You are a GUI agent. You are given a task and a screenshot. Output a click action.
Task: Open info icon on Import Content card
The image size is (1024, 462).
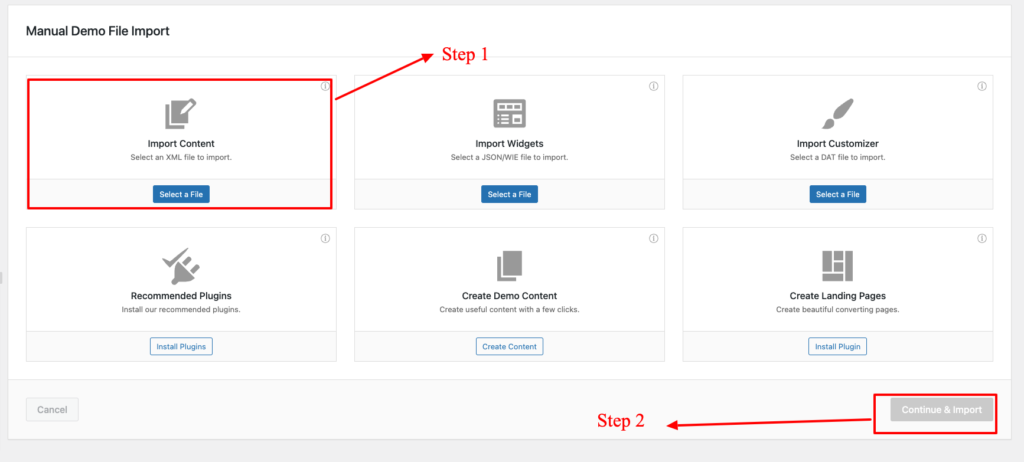point(325,86)
